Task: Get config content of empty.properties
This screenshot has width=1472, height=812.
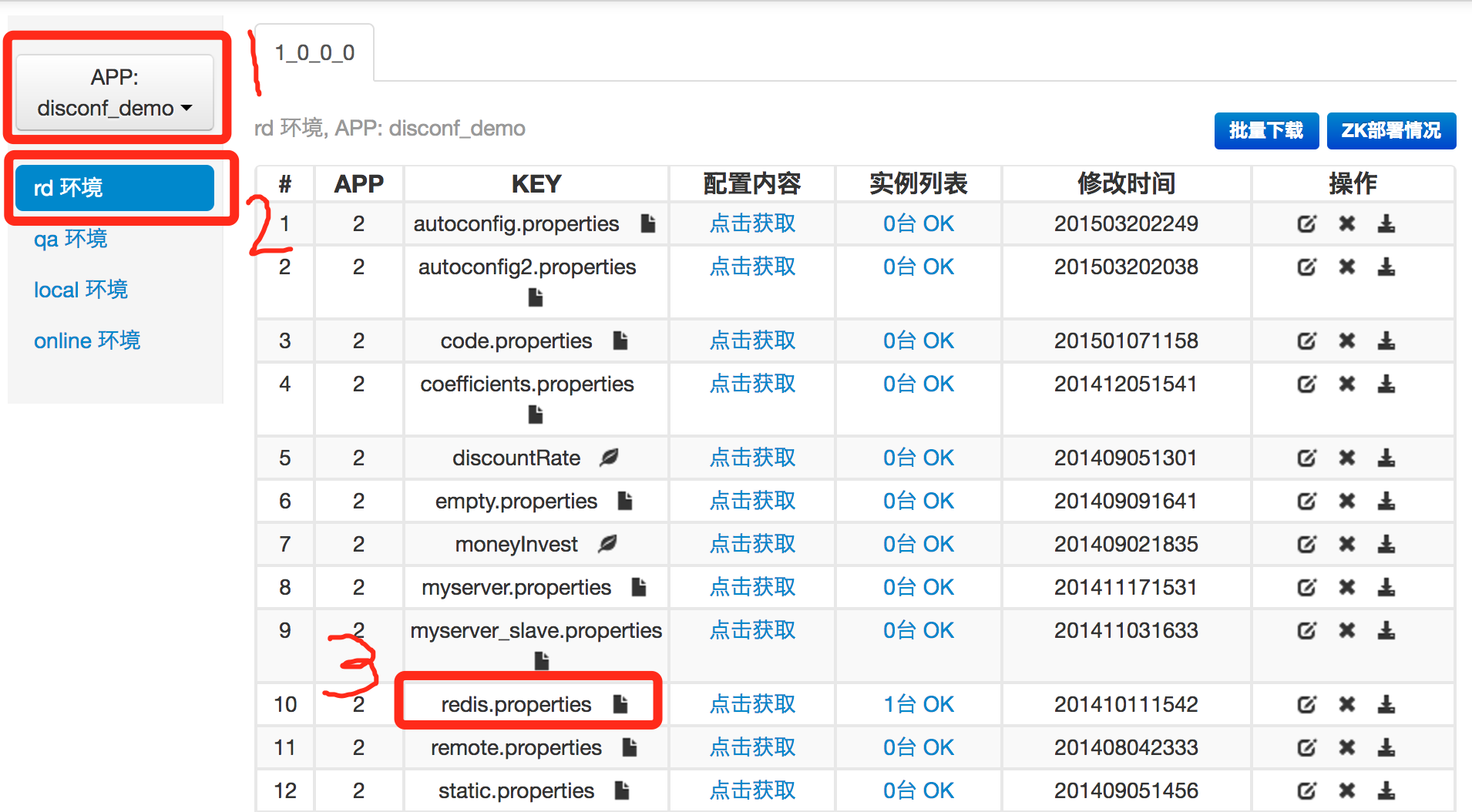Action: [752, 502]
